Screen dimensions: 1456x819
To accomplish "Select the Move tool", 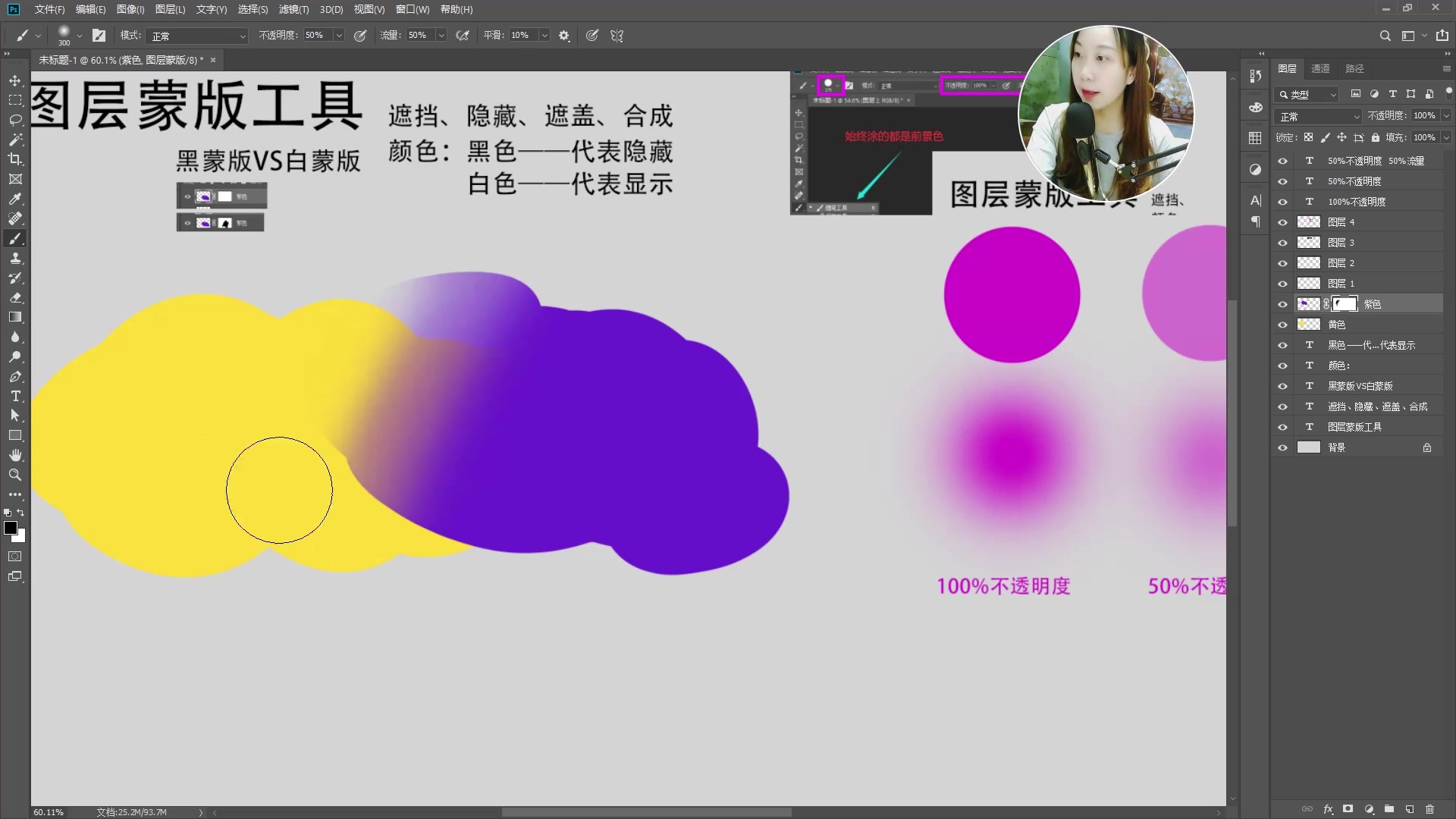I will click(x=15, y=80).
